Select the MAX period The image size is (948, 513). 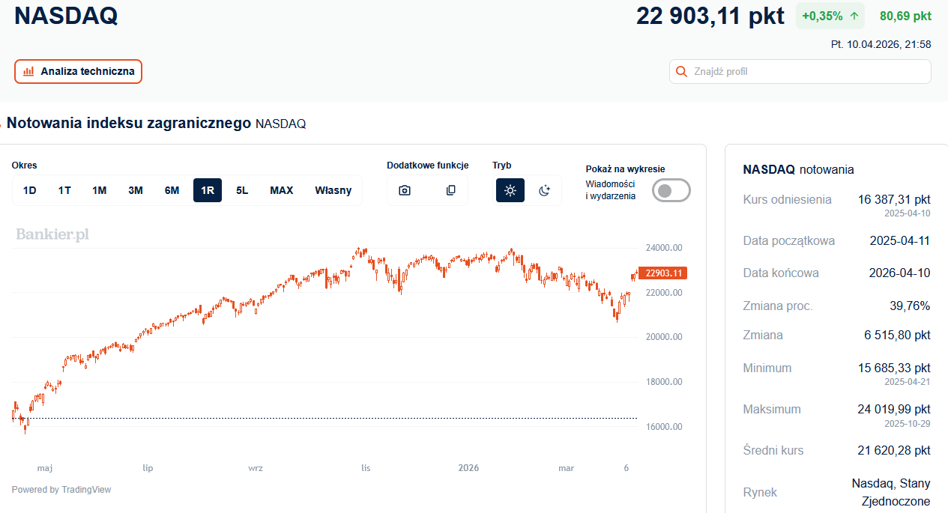pyautogui.click(x=281, y=190)
